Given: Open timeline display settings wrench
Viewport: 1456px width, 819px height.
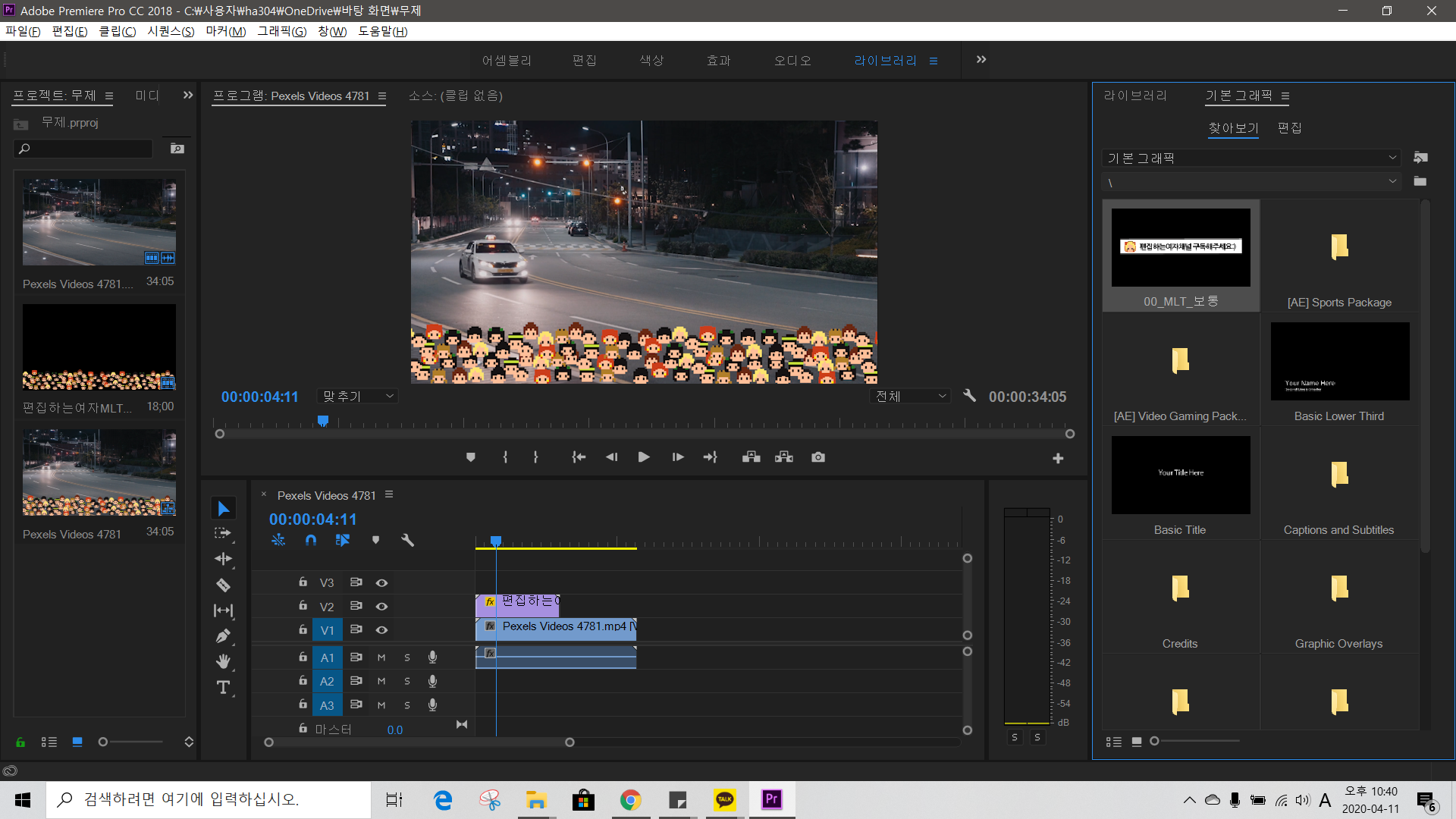Looking at the screenshot, I should 407,540.
